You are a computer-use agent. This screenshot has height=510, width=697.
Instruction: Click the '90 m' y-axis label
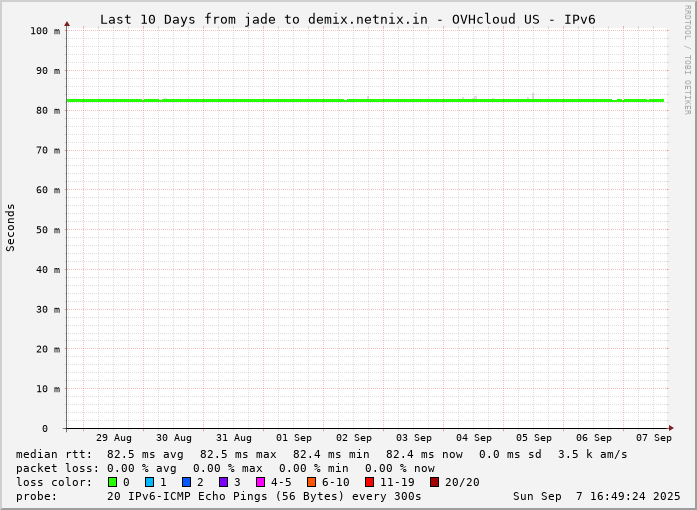click(48, 71)
